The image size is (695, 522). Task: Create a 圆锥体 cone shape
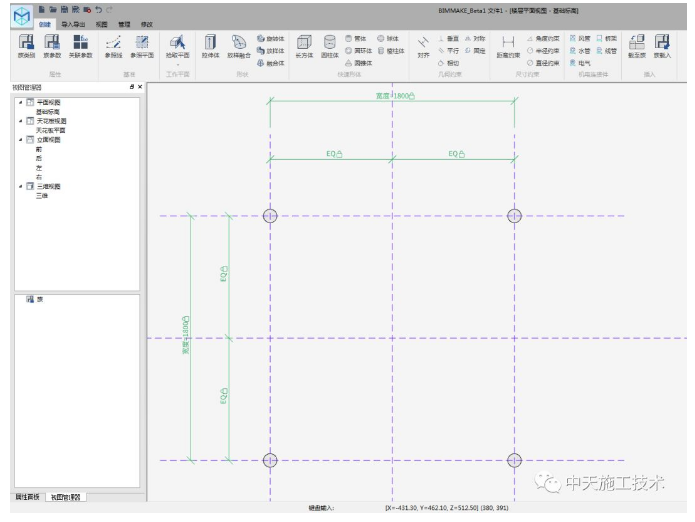point(359,63)
